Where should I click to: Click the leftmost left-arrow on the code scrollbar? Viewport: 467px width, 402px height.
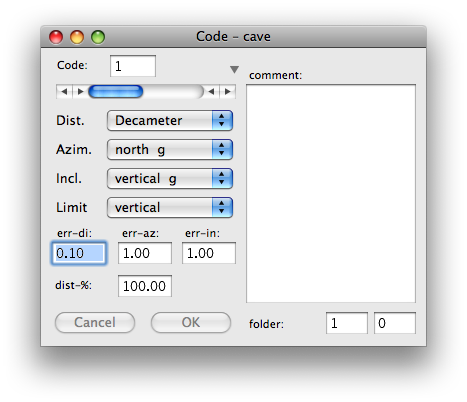pos(65,91)
